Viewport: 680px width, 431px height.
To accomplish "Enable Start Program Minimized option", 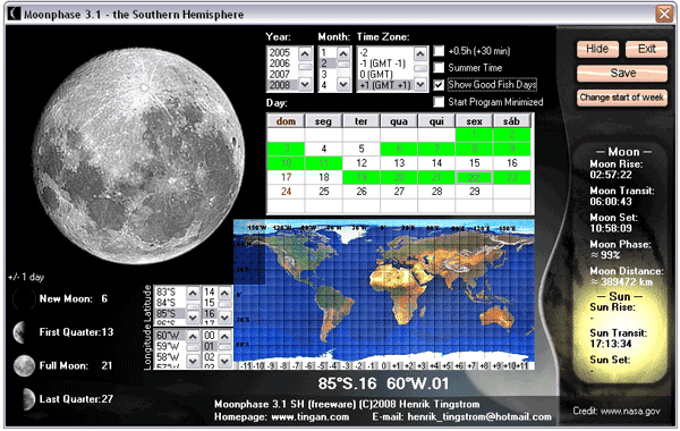I will (439, 102).
